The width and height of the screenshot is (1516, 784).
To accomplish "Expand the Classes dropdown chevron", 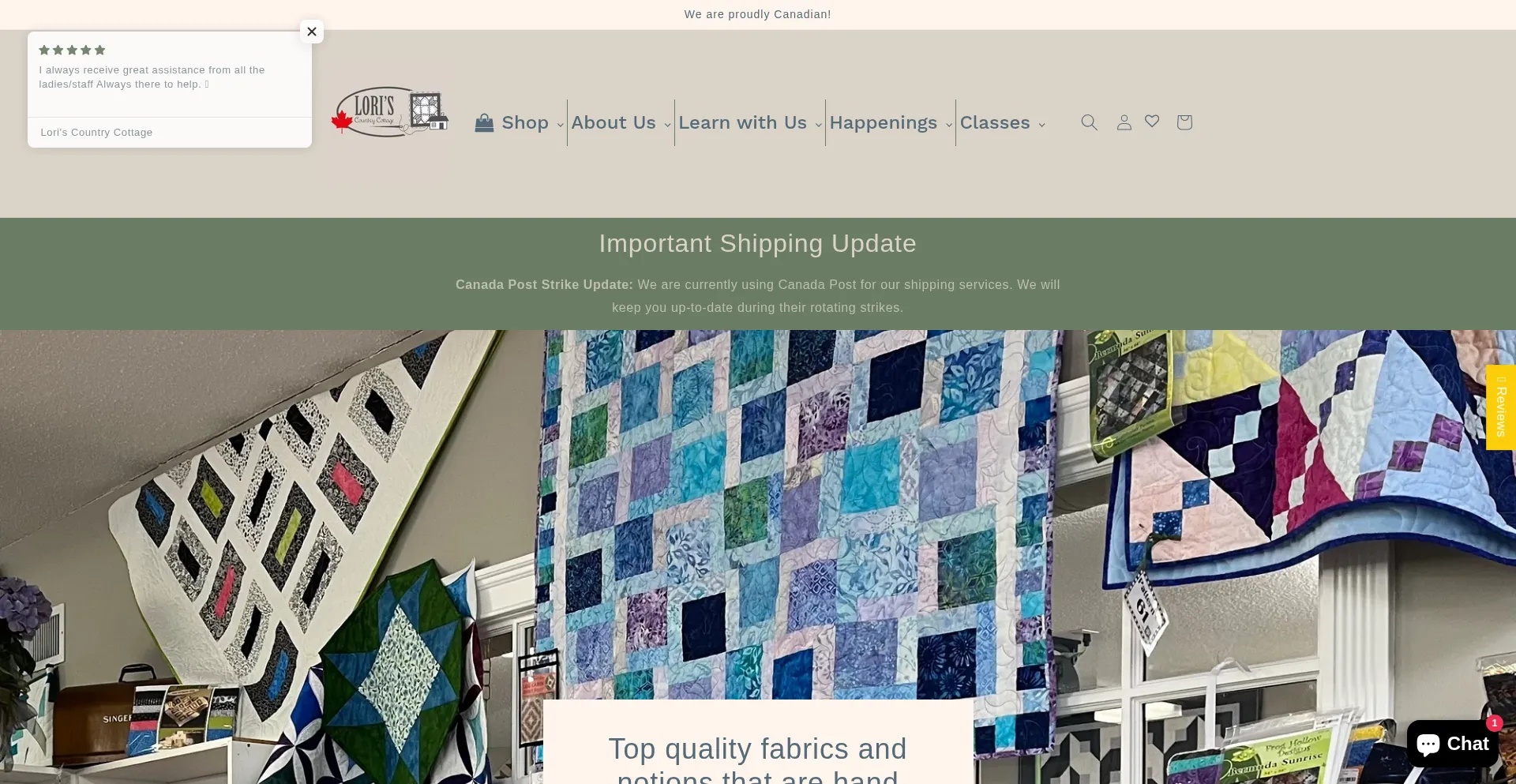I will (x=1041, y=125).
